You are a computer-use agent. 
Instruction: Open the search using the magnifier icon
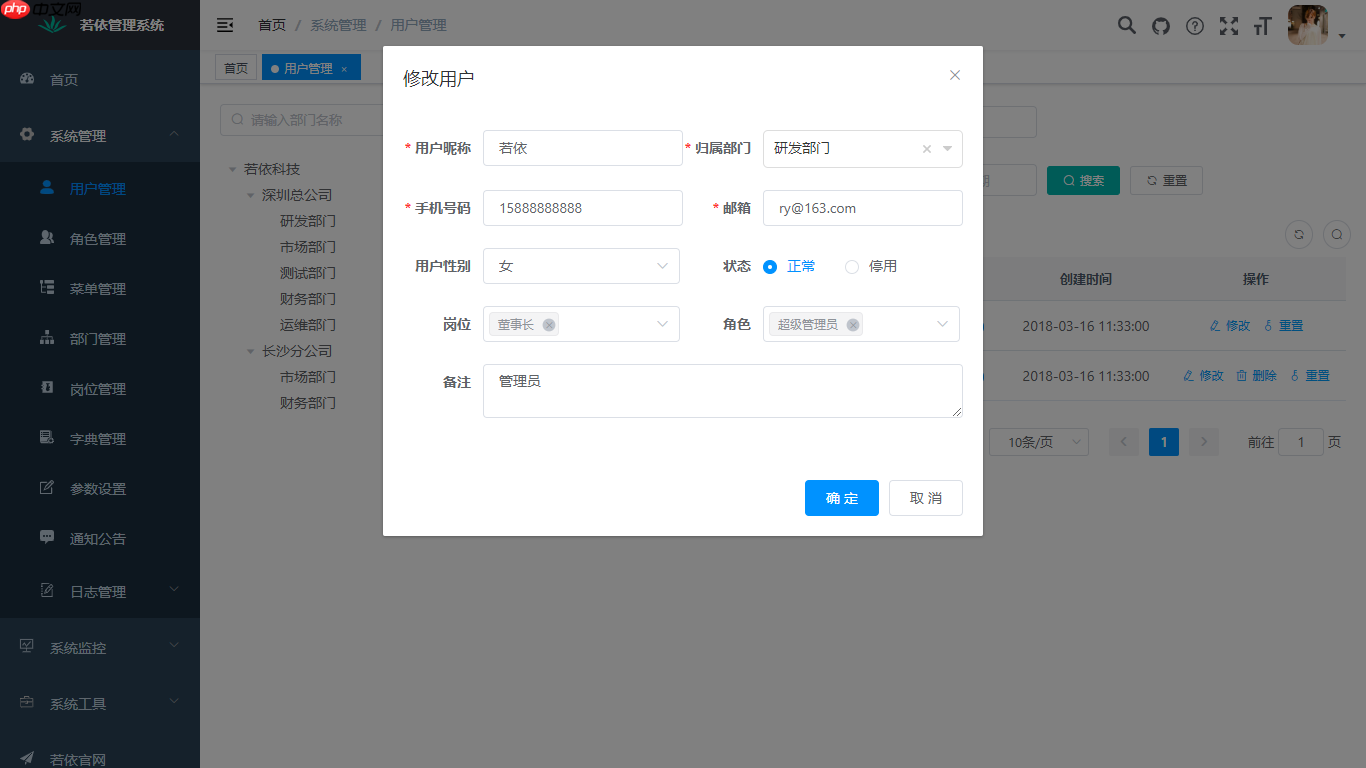click(1126, 25)
